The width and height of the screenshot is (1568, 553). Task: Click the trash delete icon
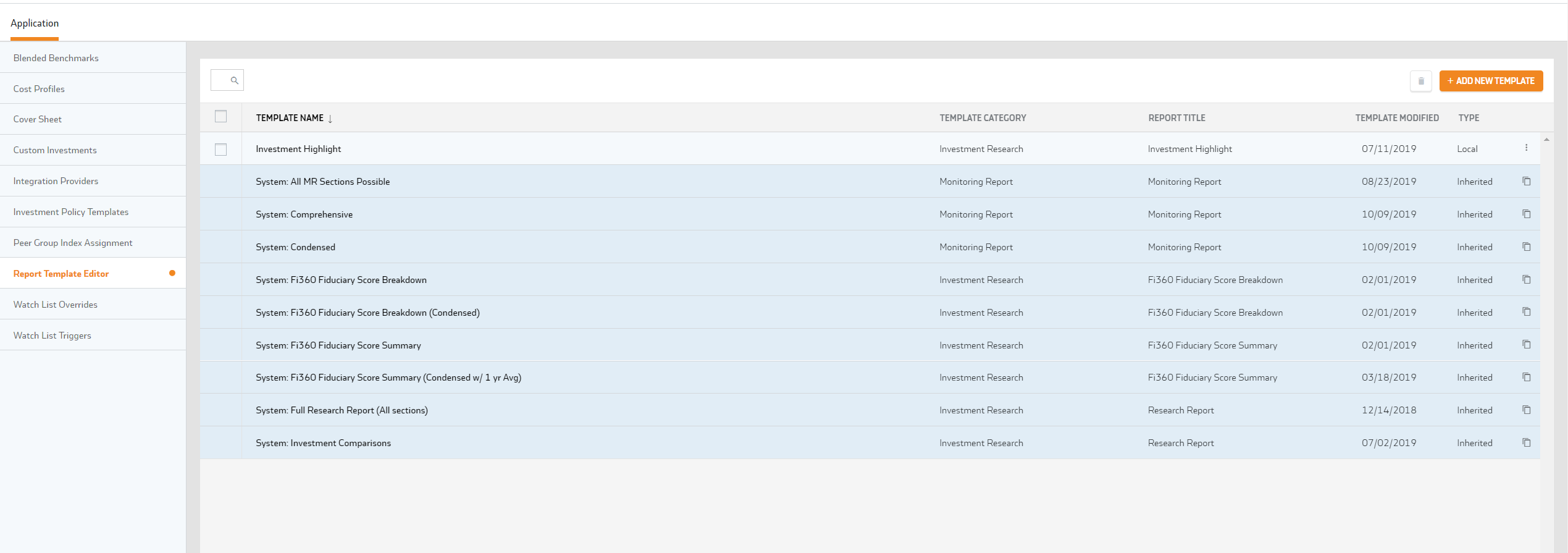[1420, 81]
